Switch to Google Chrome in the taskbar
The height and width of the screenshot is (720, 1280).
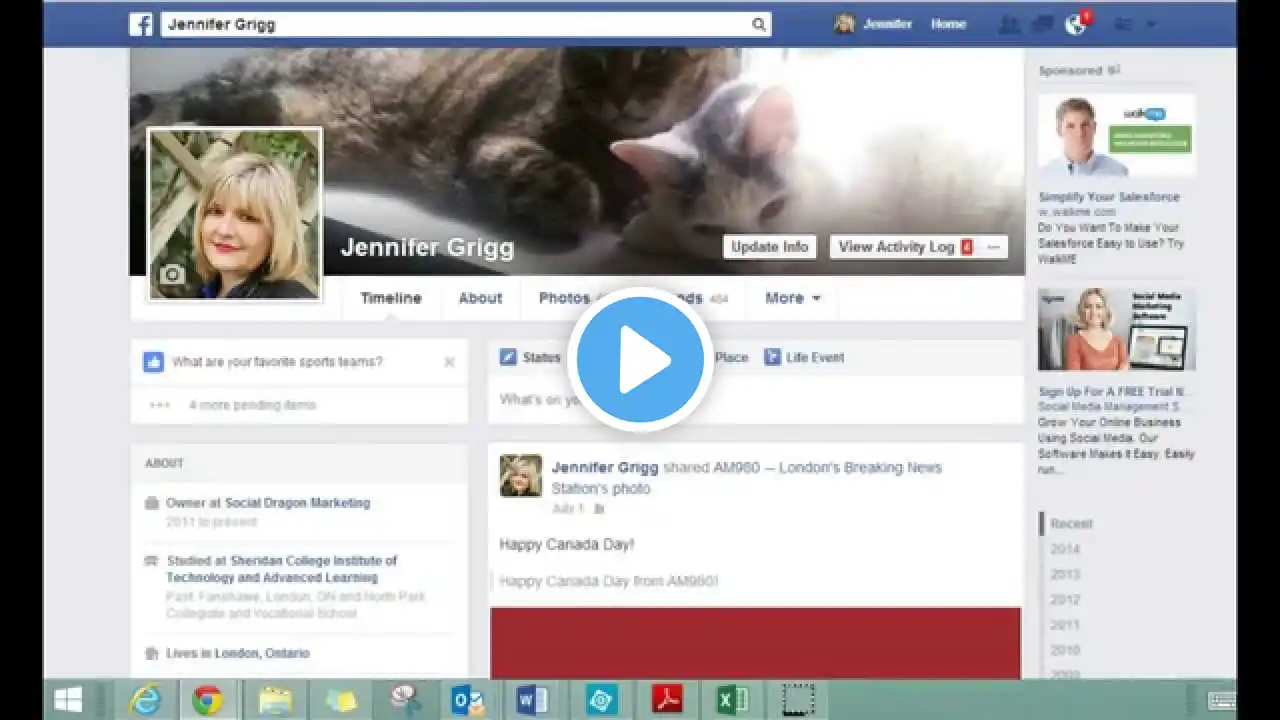point(208,700)
